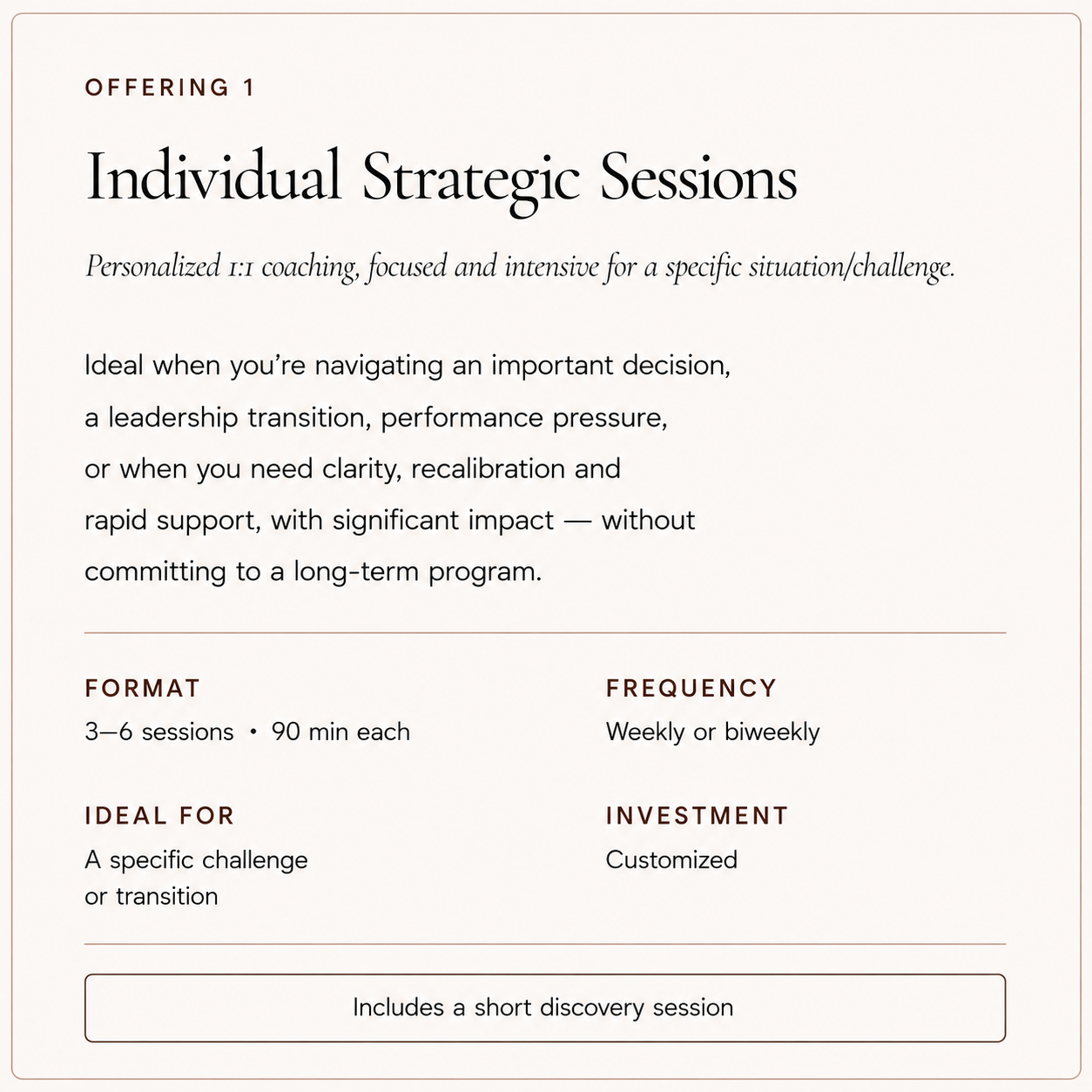1092x1092 pixels.
Task: Click the bullet separator between sessions and minutes
Action: pyautogui.click(x=253, y=732)
